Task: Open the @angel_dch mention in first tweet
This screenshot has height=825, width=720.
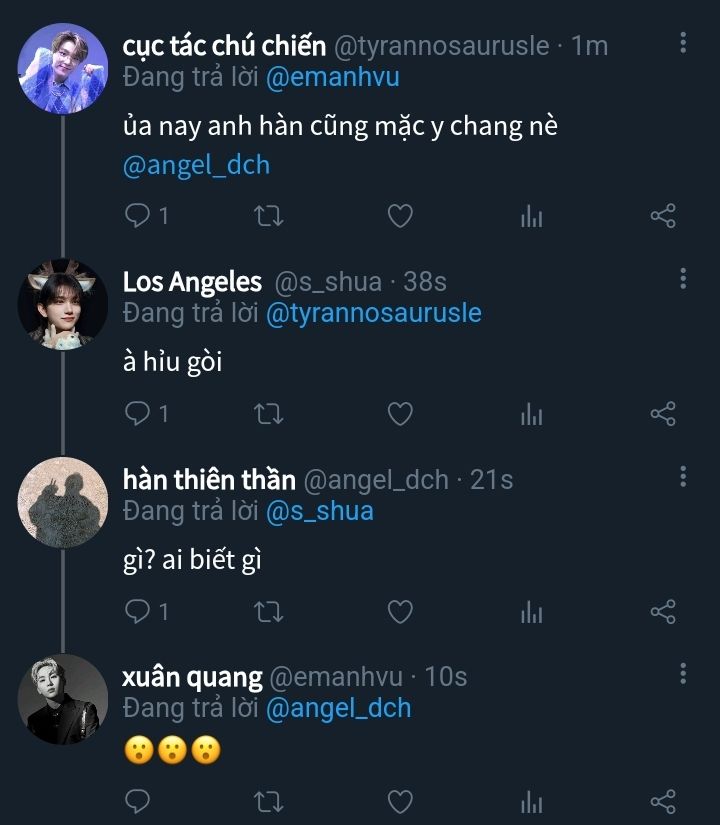Action: (196, 165)
